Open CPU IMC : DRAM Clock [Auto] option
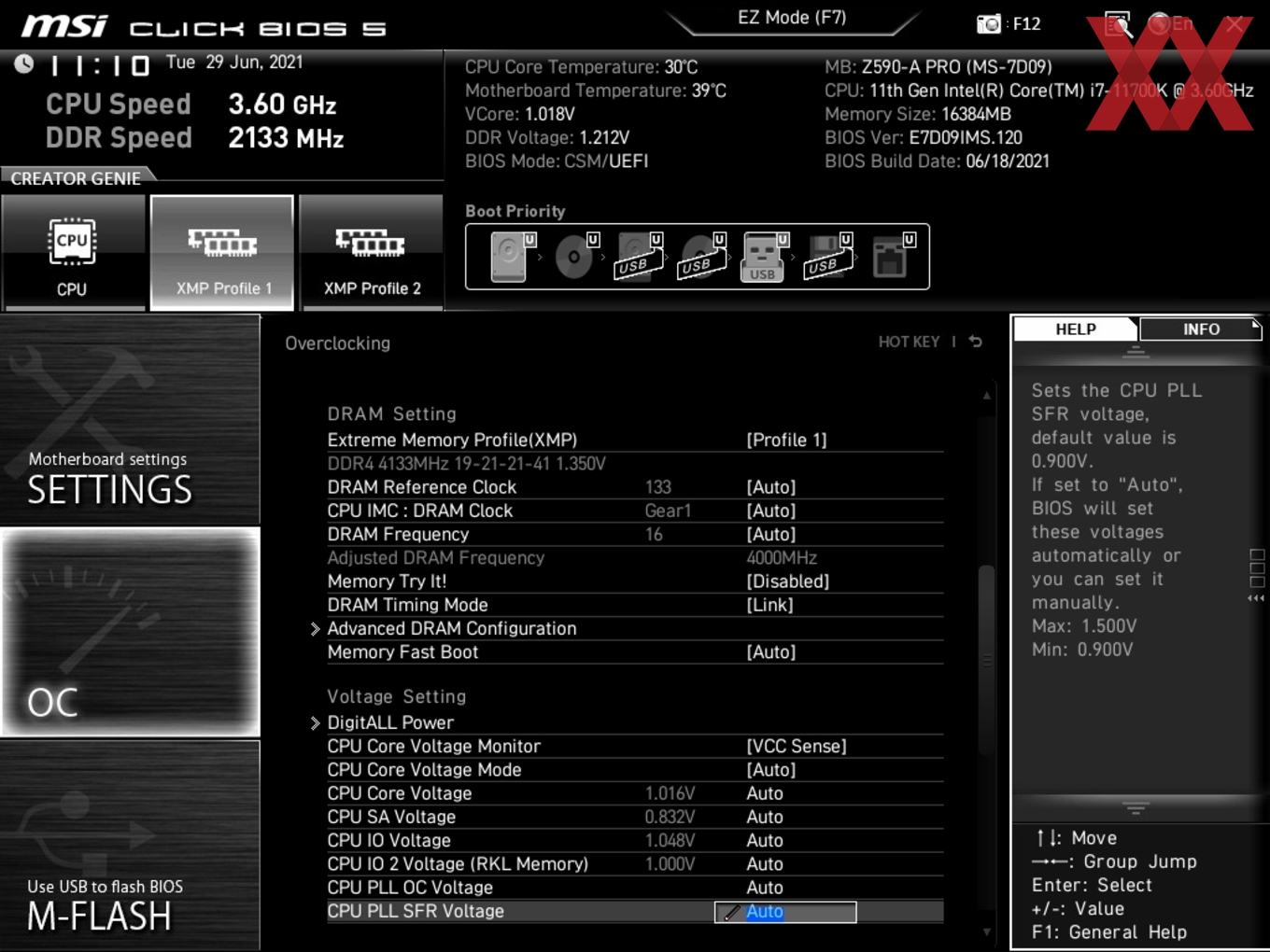1270x952 pixels. click(770, 511)
